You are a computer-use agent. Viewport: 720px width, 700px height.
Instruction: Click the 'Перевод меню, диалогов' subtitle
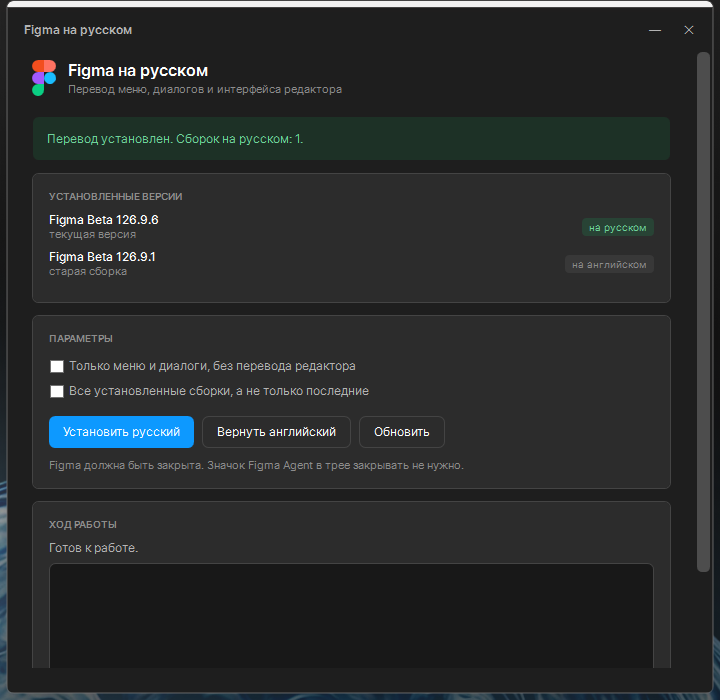coord(205,89)
